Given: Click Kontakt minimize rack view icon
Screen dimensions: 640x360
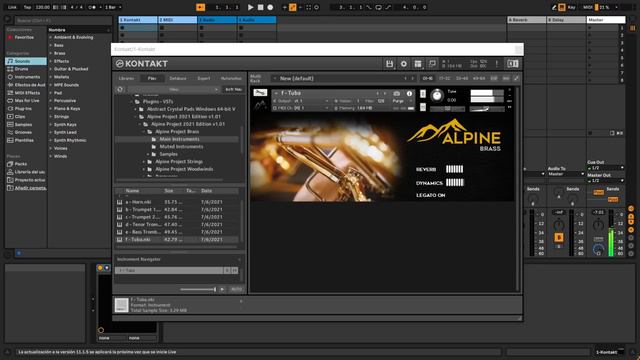Looking at the screenshot, I should 432,64.
